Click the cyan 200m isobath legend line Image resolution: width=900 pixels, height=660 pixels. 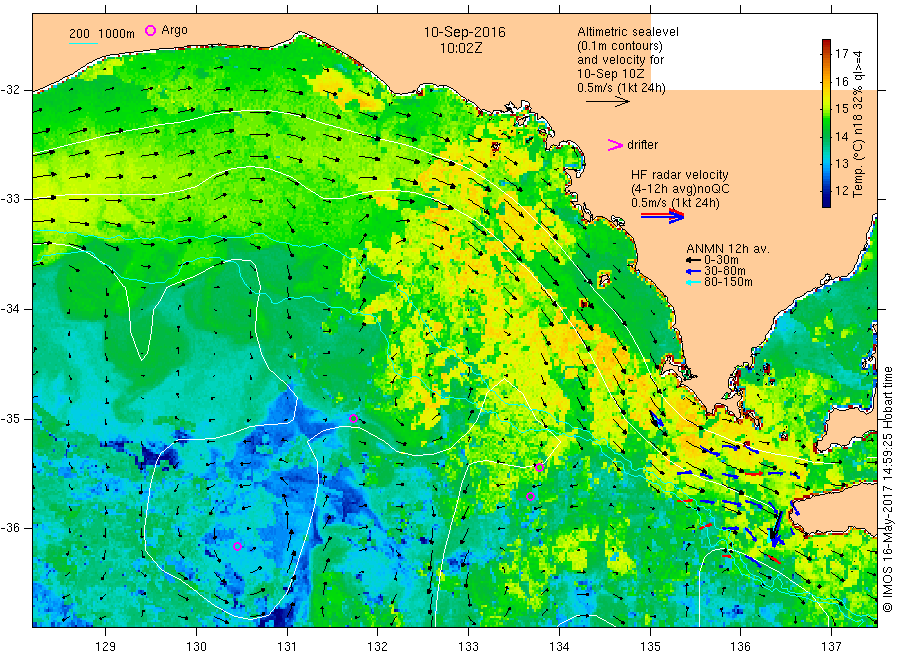pyautogui.click(x=83, y=43)
